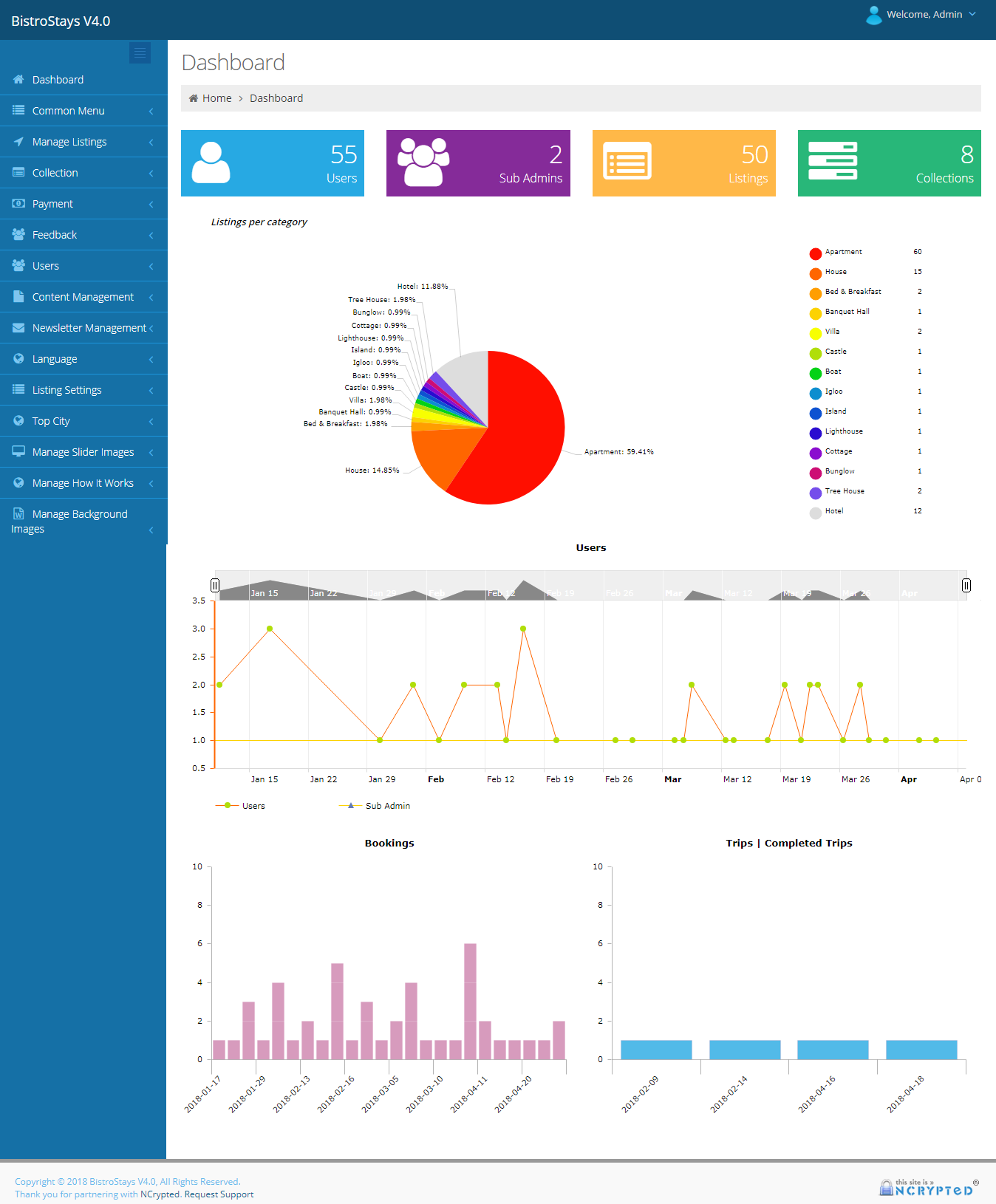Click the Payment money icon
Viewport: 996px width, 1204px height.
18,203
